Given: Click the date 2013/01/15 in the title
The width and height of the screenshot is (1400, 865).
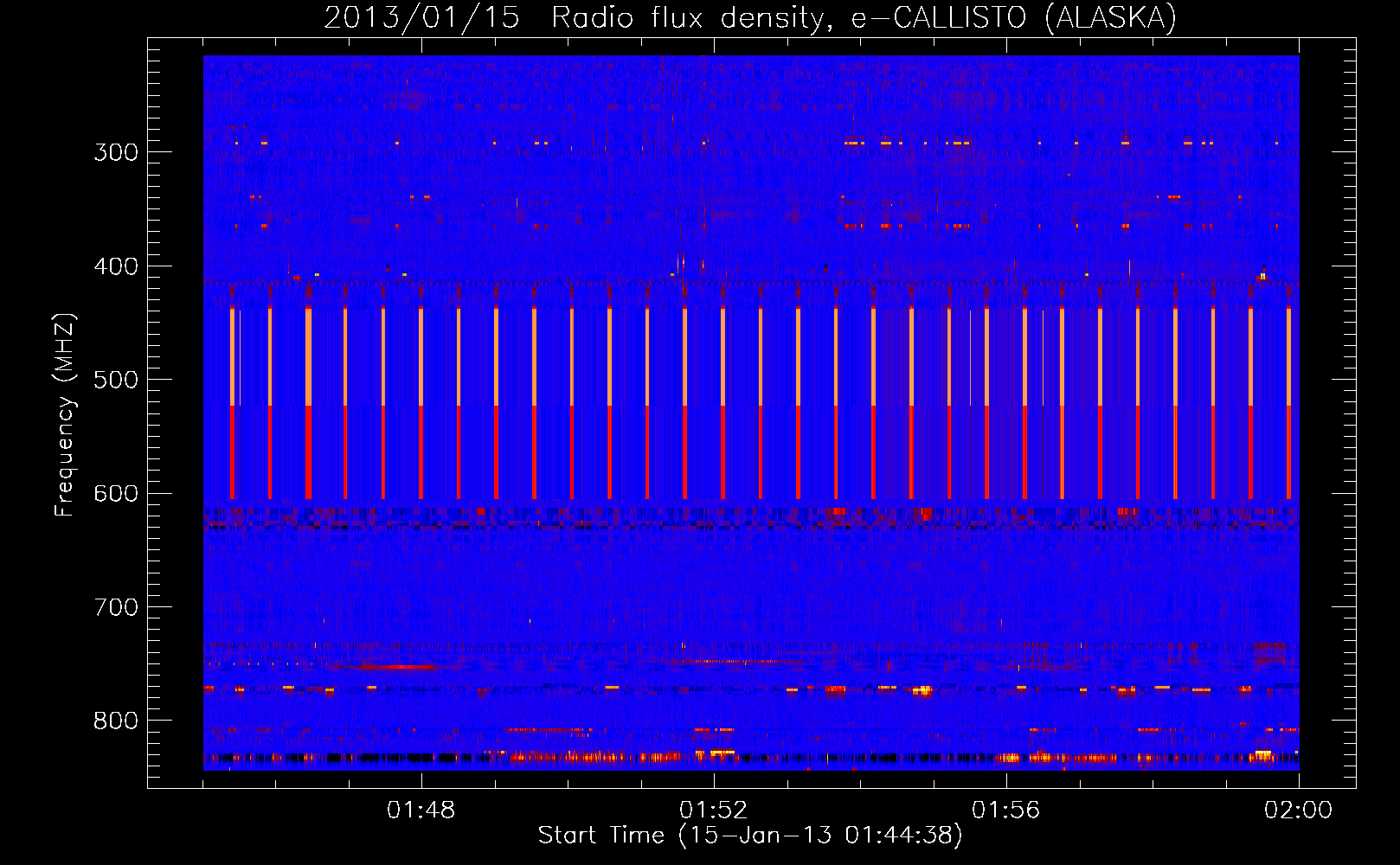Looking at the screenshot, I should [x=421, y=17].
